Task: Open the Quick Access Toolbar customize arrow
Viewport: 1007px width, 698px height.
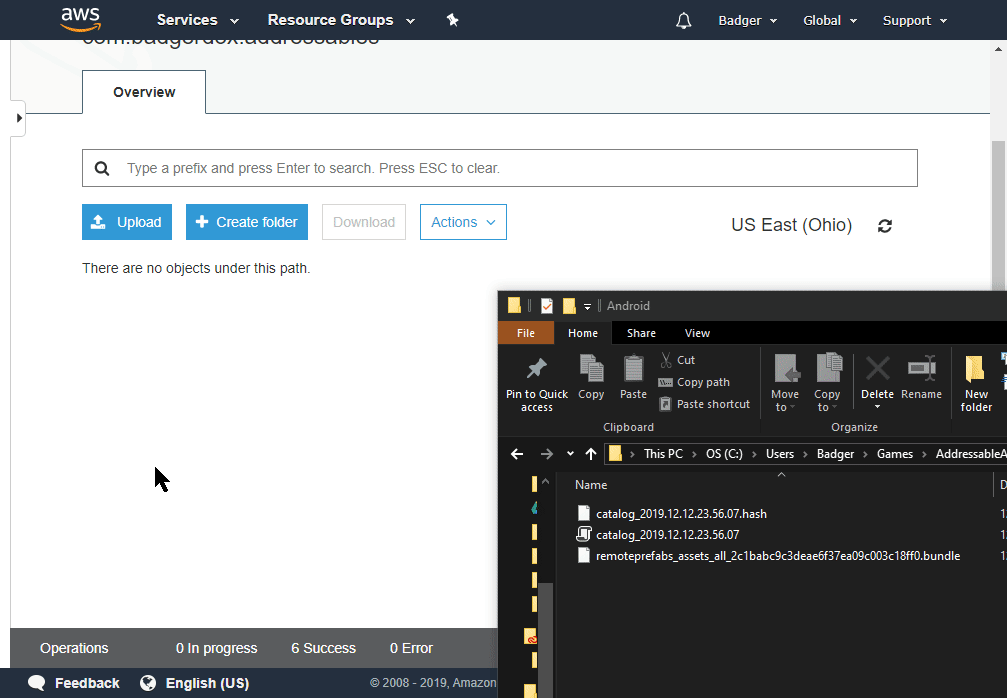Action: (587, 306)
